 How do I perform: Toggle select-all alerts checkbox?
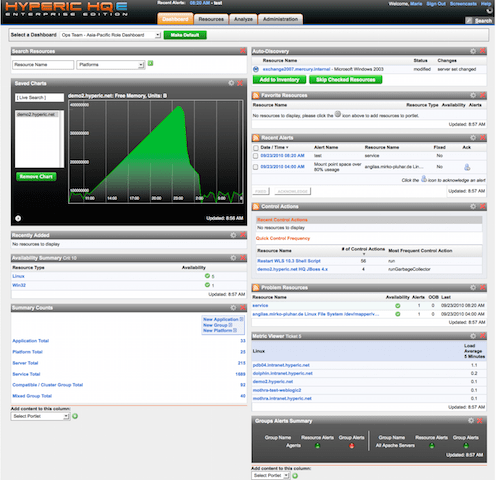(x=256, y=148)
